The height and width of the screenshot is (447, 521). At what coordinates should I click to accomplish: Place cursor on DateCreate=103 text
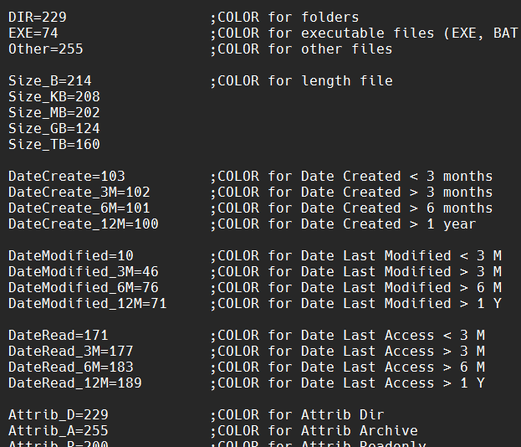(67, 176)
